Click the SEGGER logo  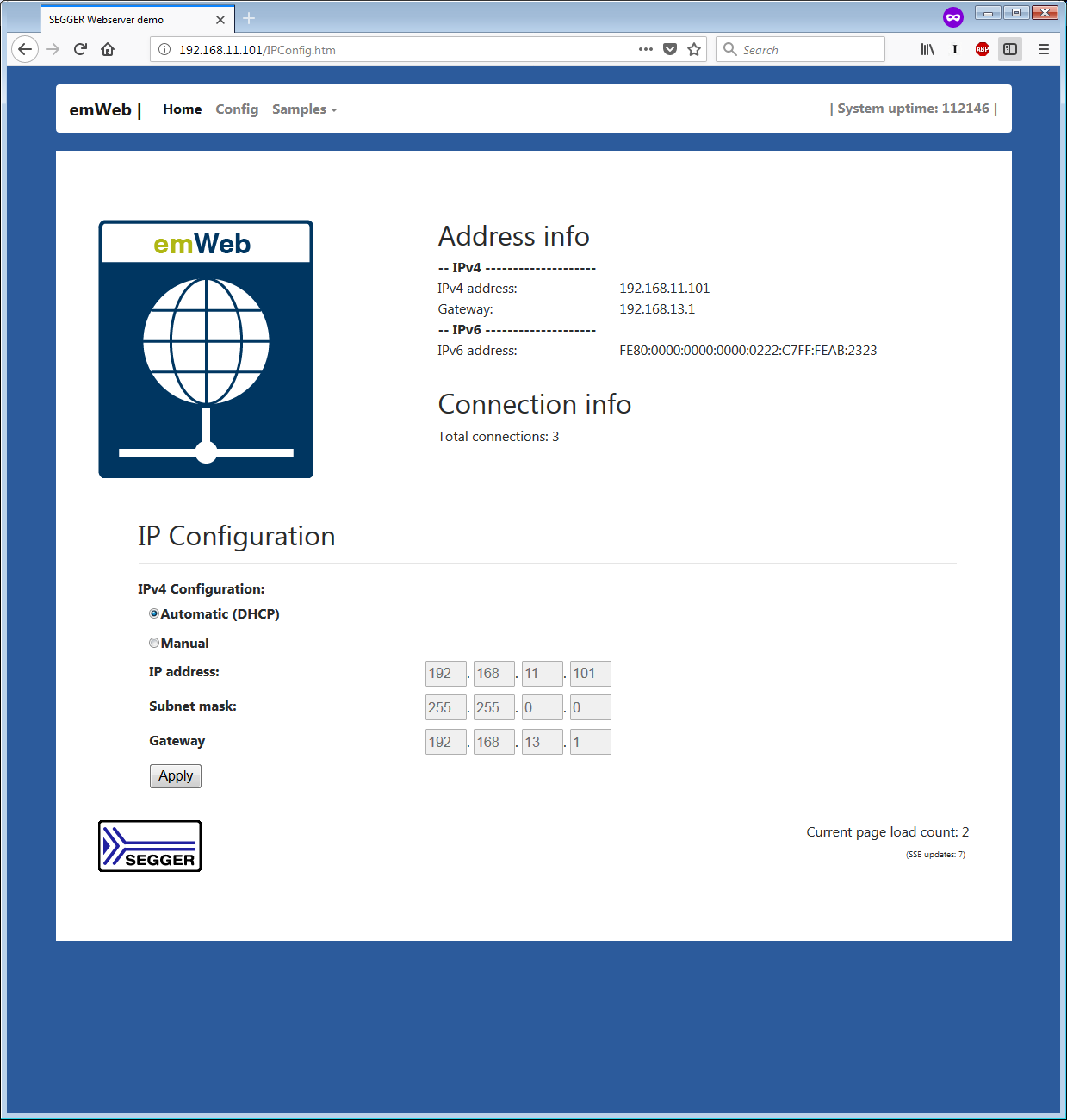point(150,846)
